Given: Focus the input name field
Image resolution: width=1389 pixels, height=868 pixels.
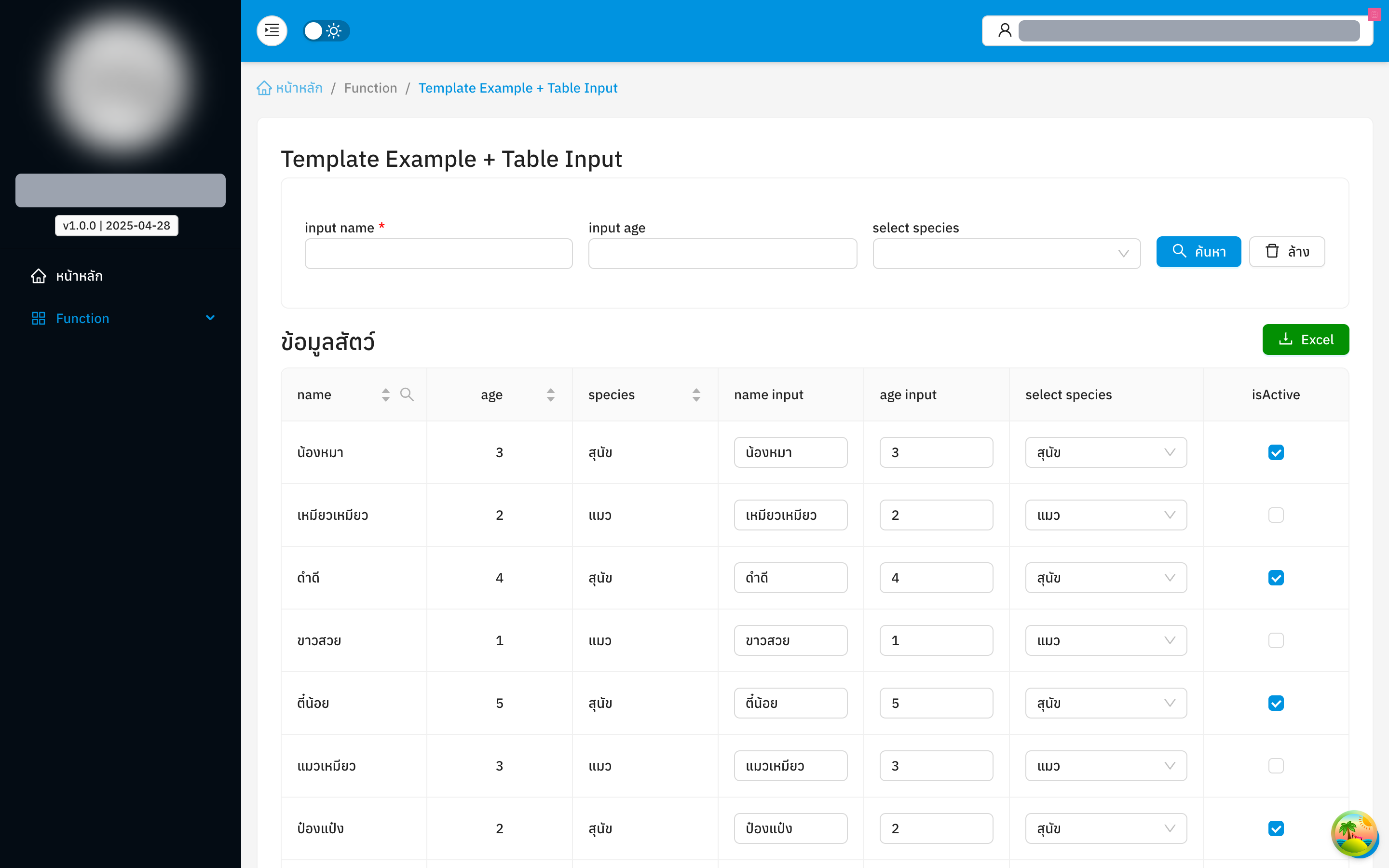Looking at the screenshot, I should pyautogui.click(x=438, y=253).
